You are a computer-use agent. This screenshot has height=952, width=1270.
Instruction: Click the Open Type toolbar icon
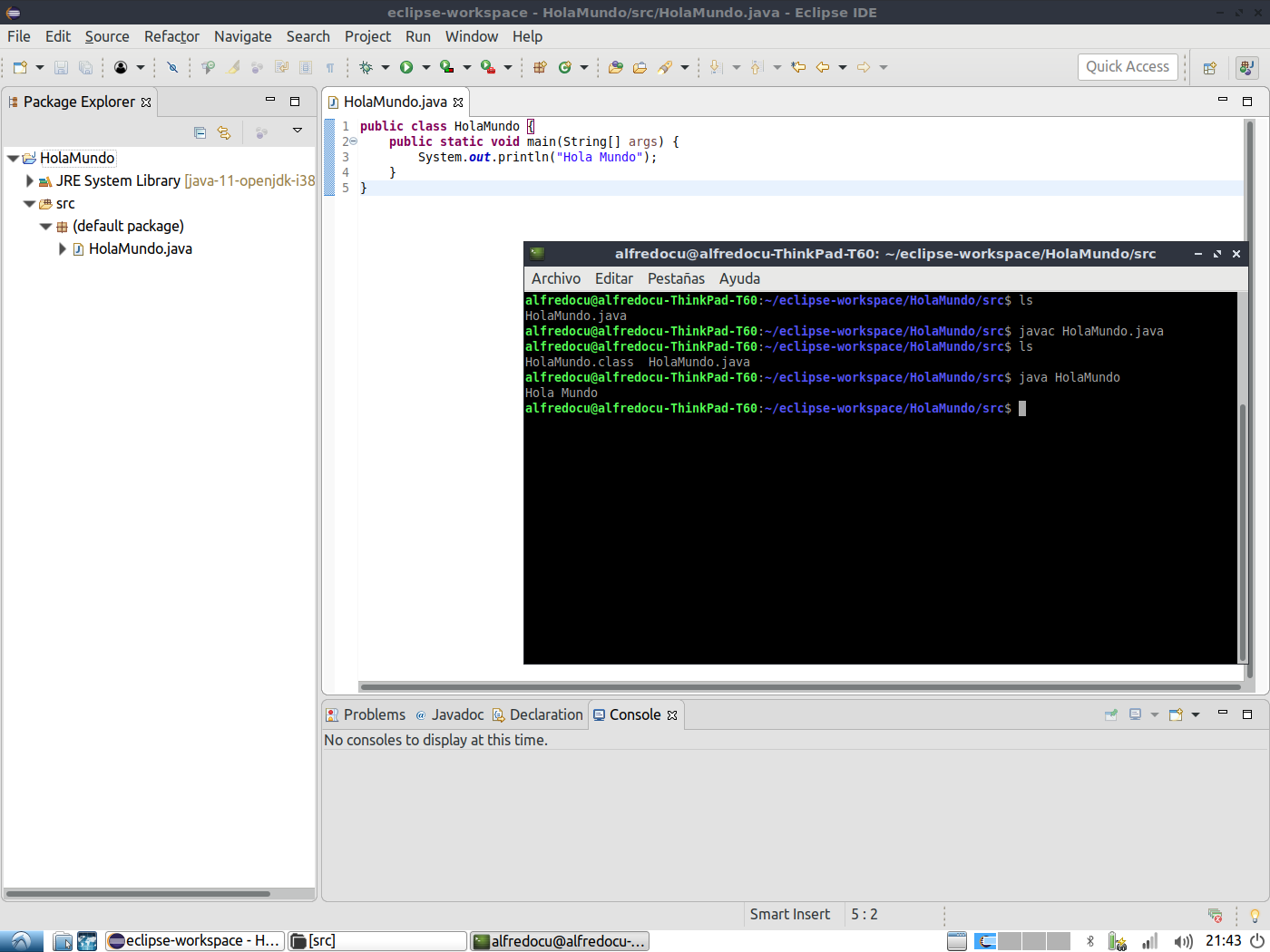[x=616, y=67]
